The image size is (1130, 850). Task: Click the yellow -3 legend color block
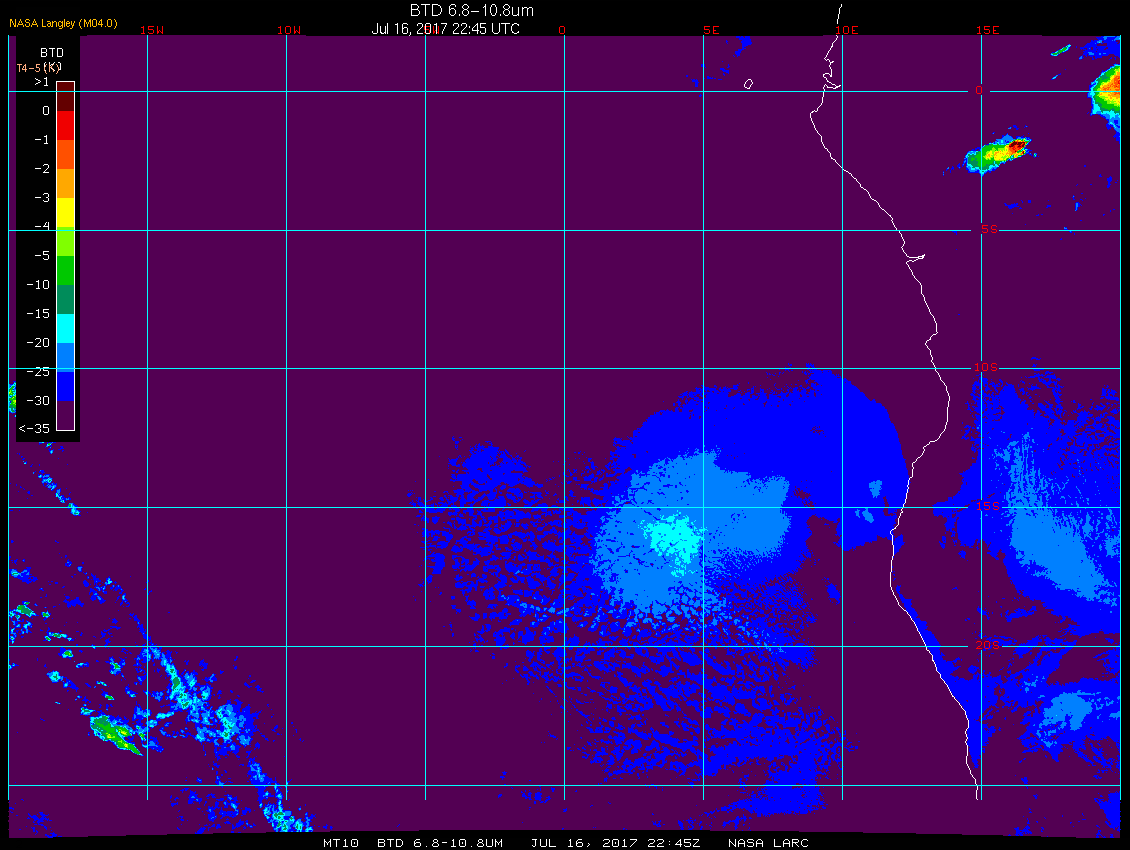click(x=66, y=212)
